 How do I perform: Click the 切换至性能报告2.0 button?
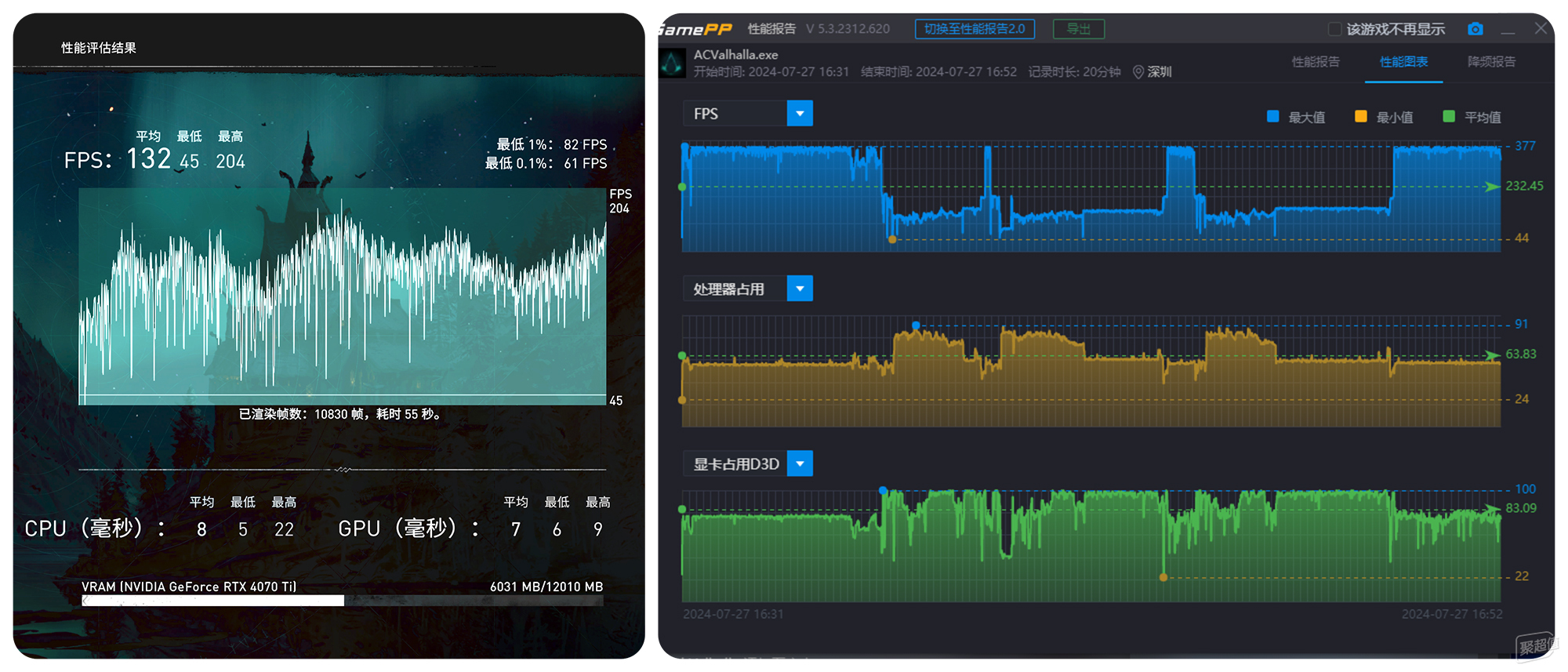pos(975,29)
